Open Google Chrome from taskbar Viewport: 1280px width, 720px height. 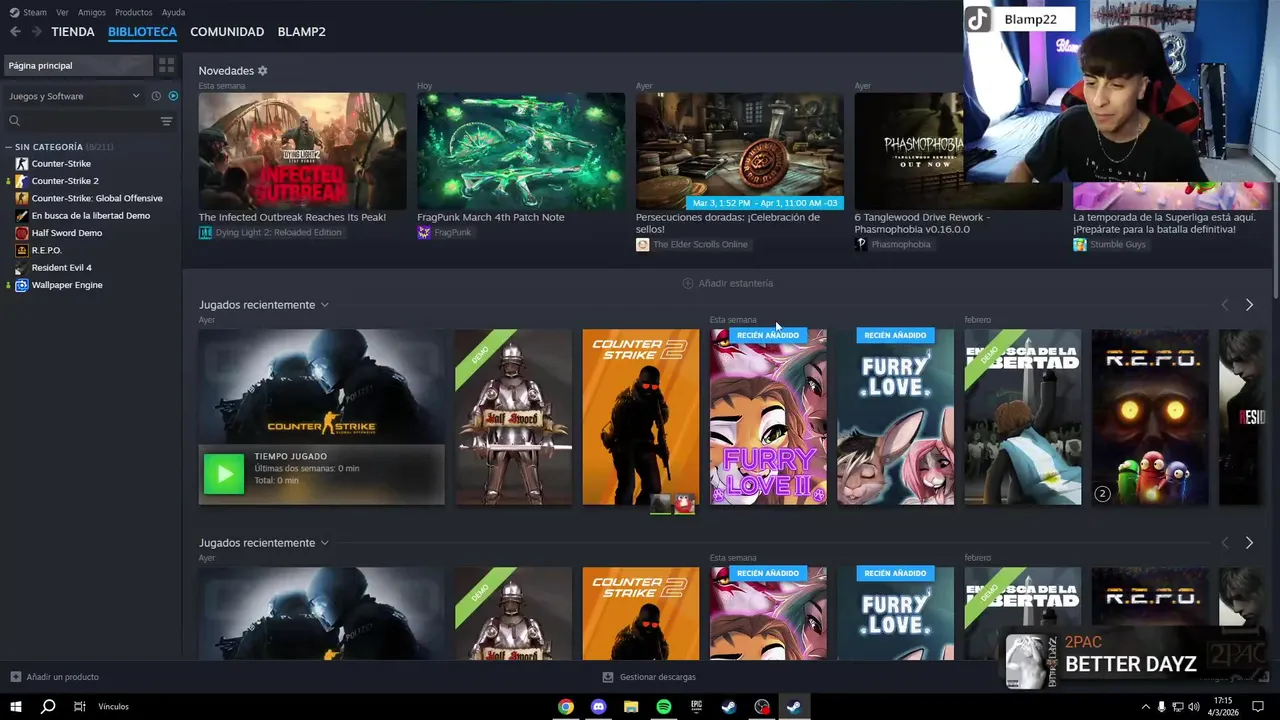[x=566, y=706]
